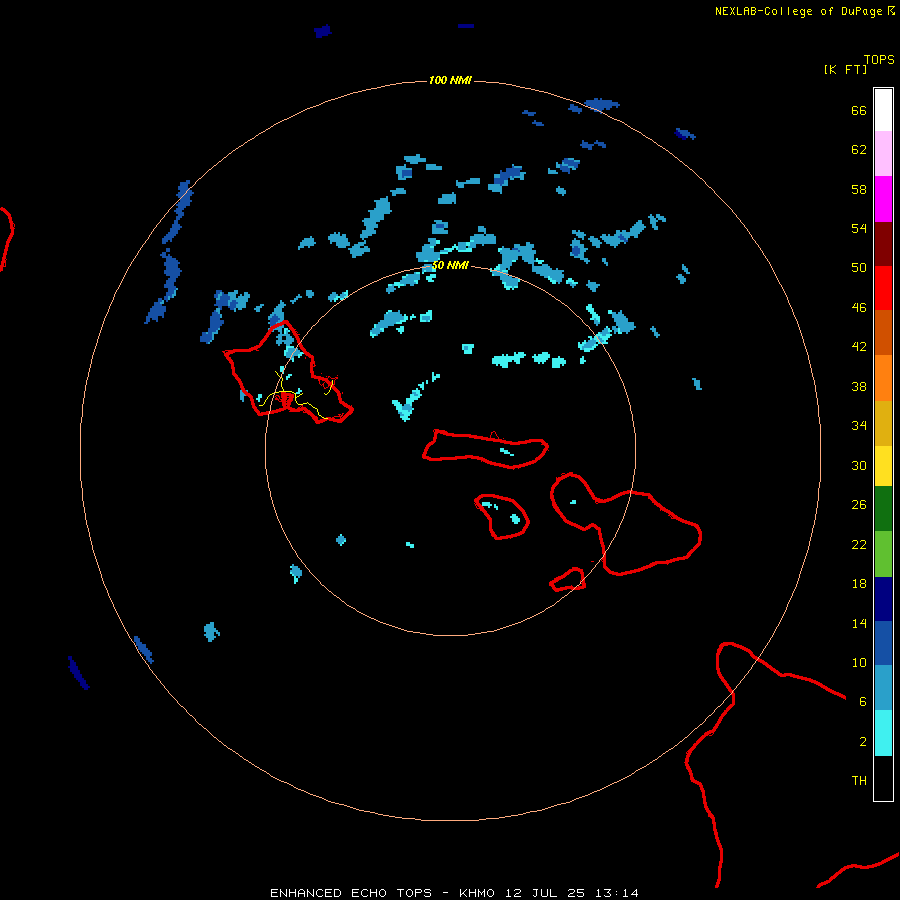Click the 54 legend value
This screenshot has height=900, width=900.
point(859,228)
